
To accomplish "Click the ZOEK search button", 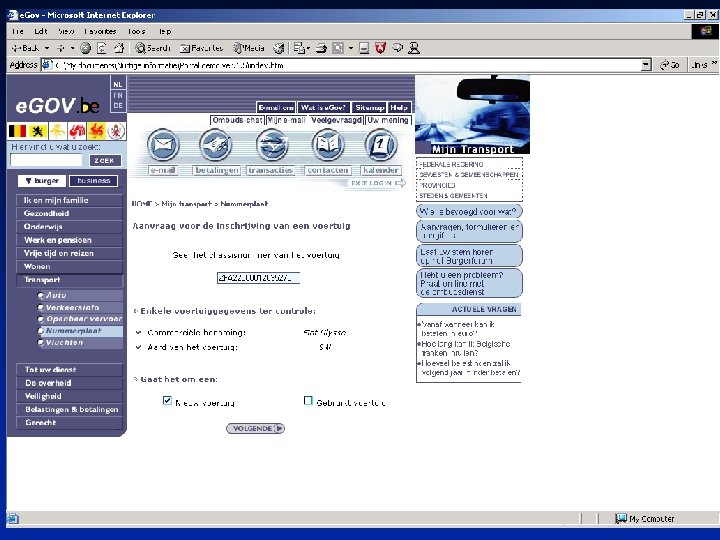I will [x=105, y=160].
